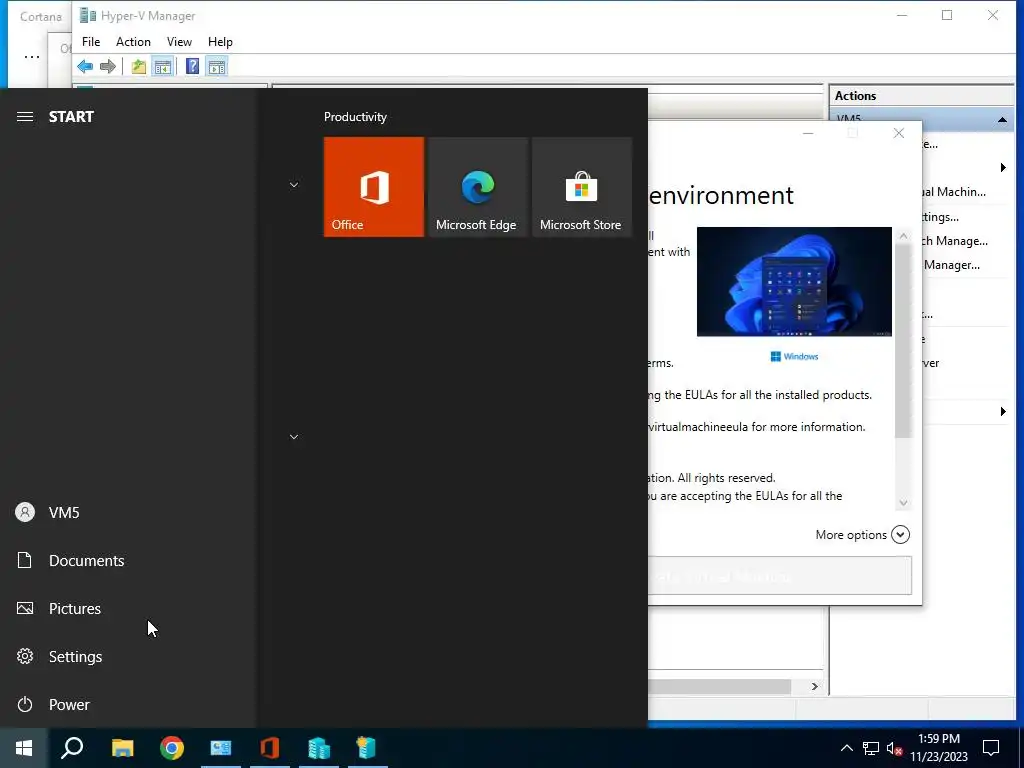This screenshot has width=1024, height=768.
Task: Open the VM5 user account entry
Action: coord(127,513)
